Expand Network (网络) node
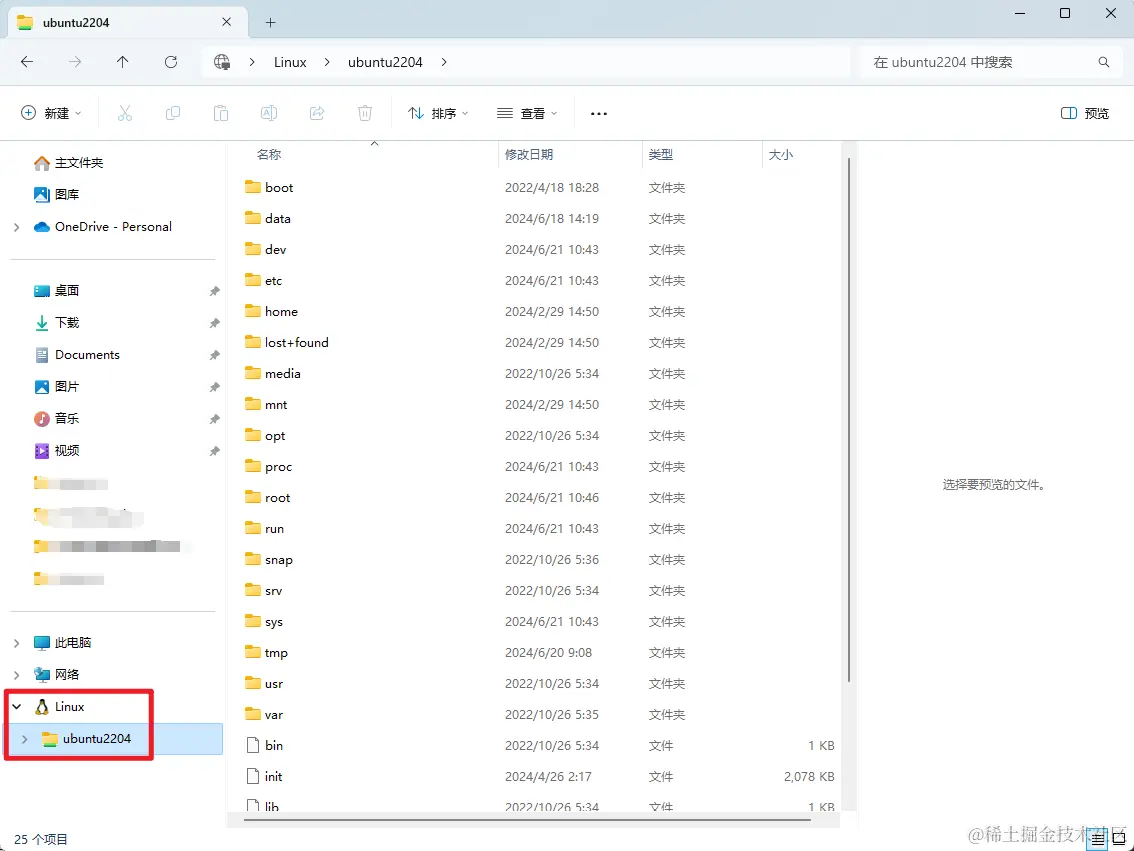 coord(17,675)
